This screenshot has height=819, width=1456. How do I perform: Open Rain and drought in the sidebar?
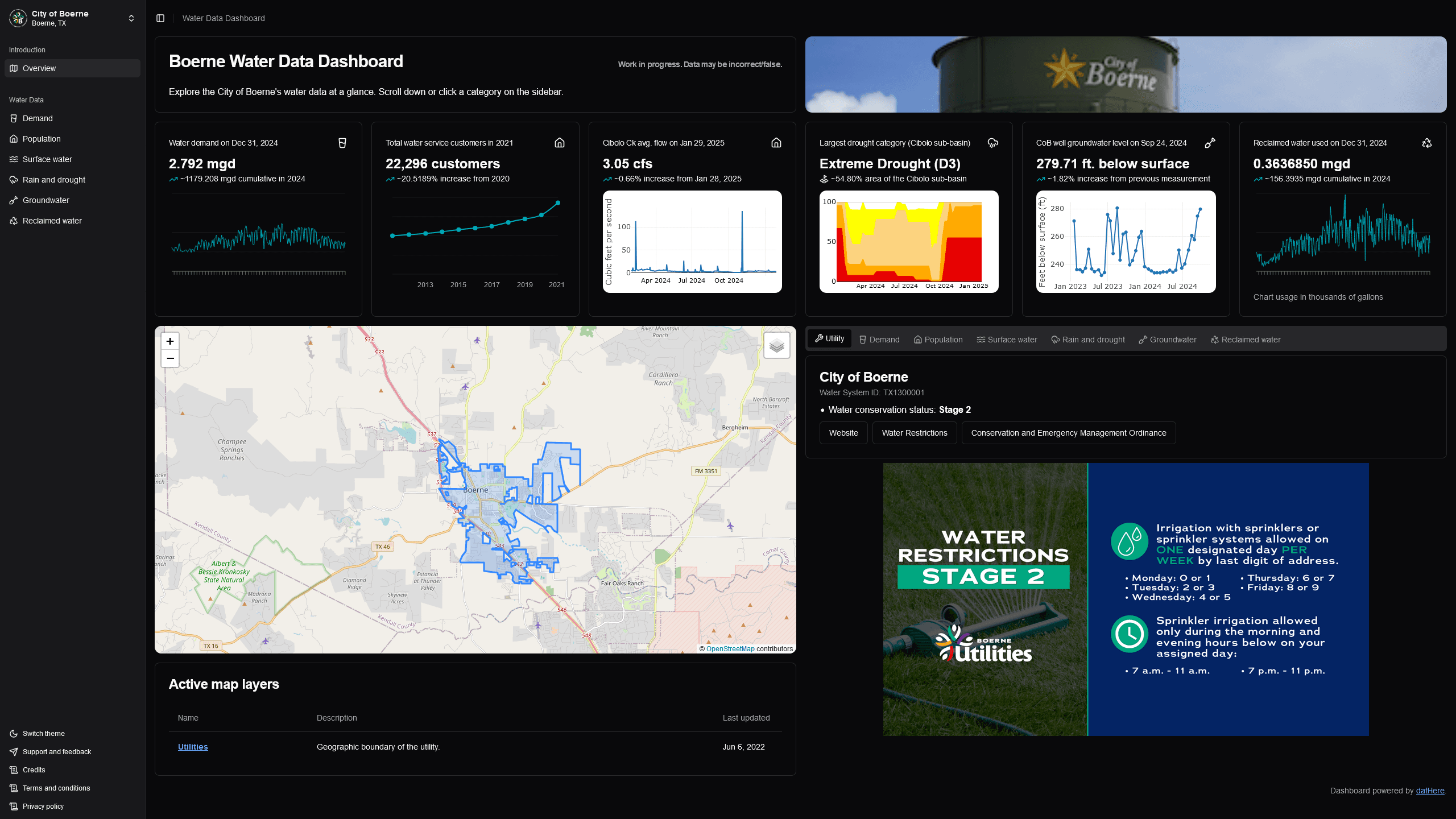pyautogui.click(x=72, y=180)
